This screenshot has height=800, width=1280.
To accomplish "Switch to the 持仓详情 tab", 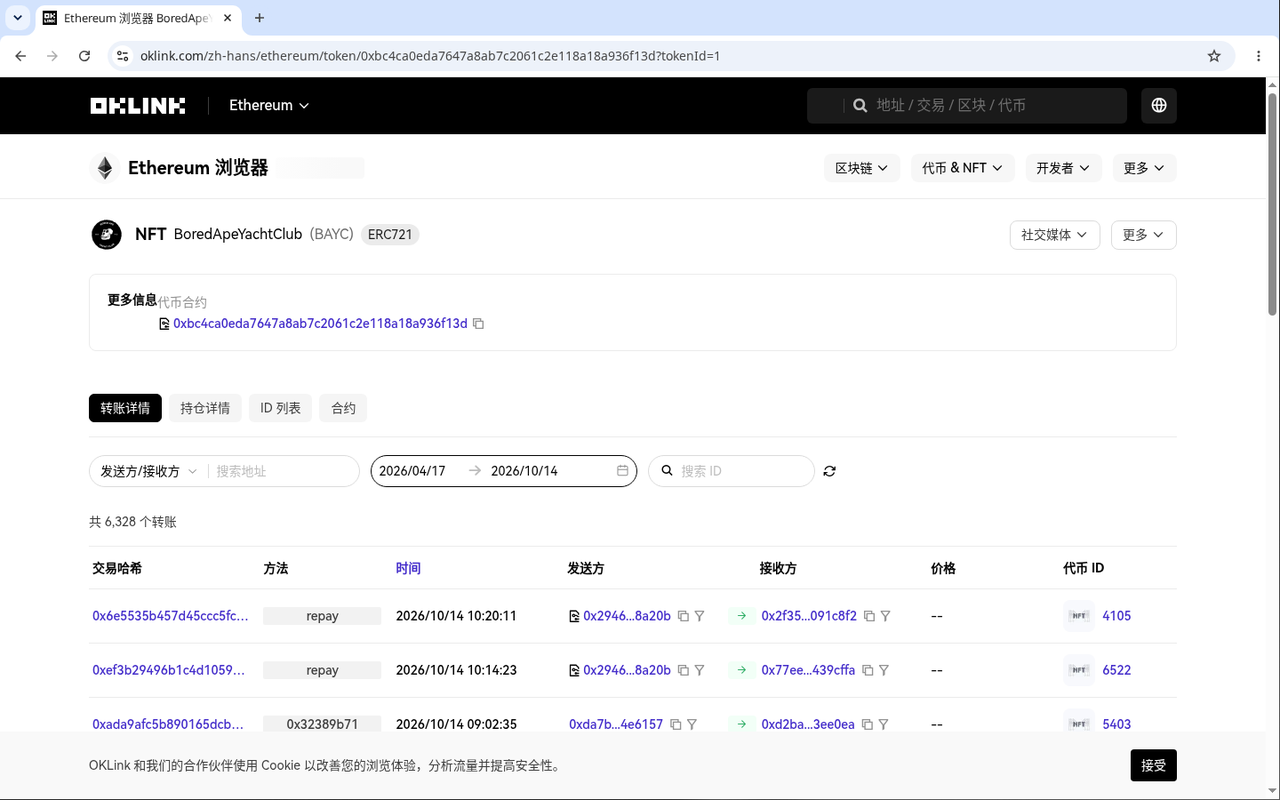I will pos(205,408).
